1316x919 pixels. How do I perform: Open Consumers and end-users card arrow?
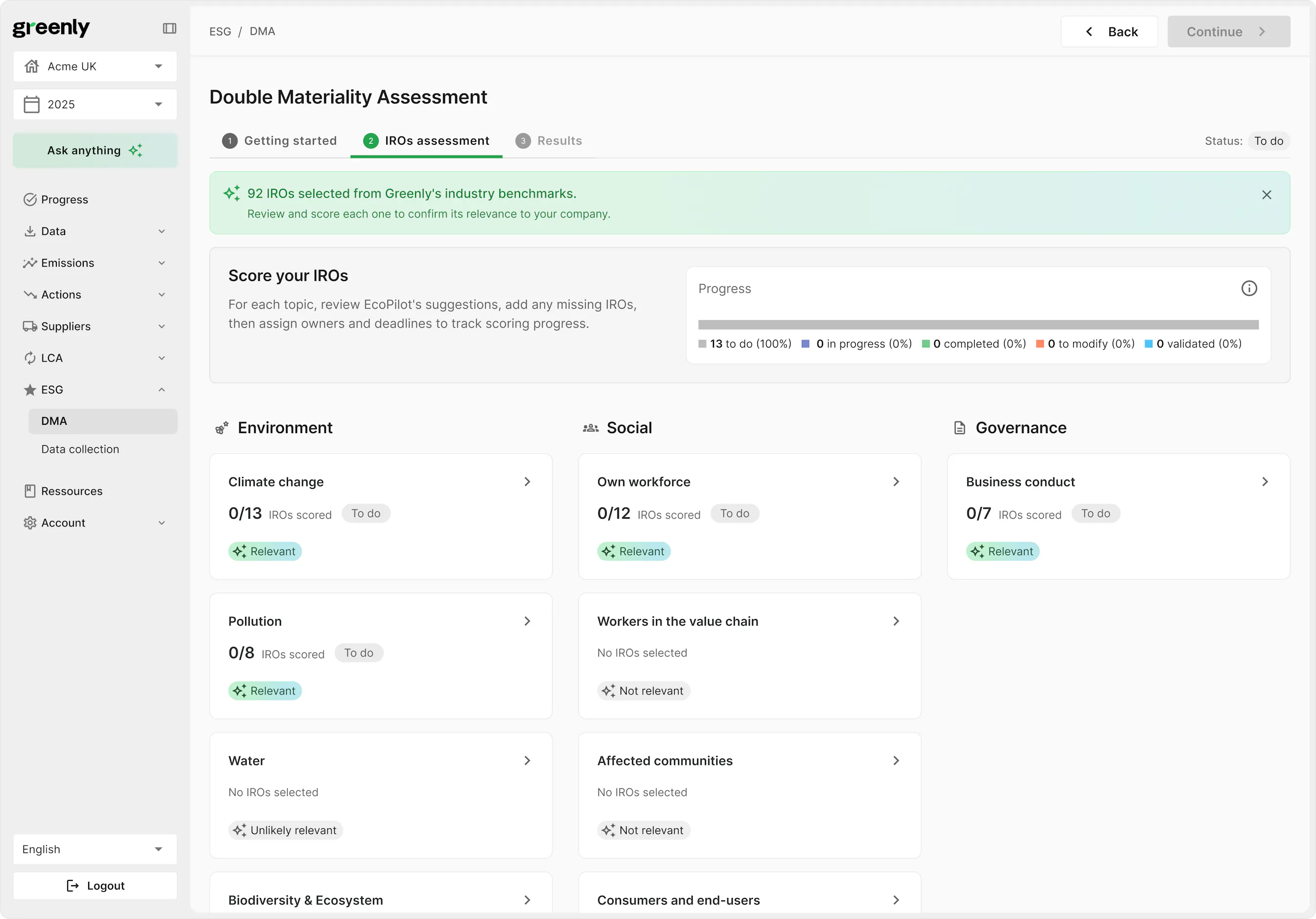896,900
